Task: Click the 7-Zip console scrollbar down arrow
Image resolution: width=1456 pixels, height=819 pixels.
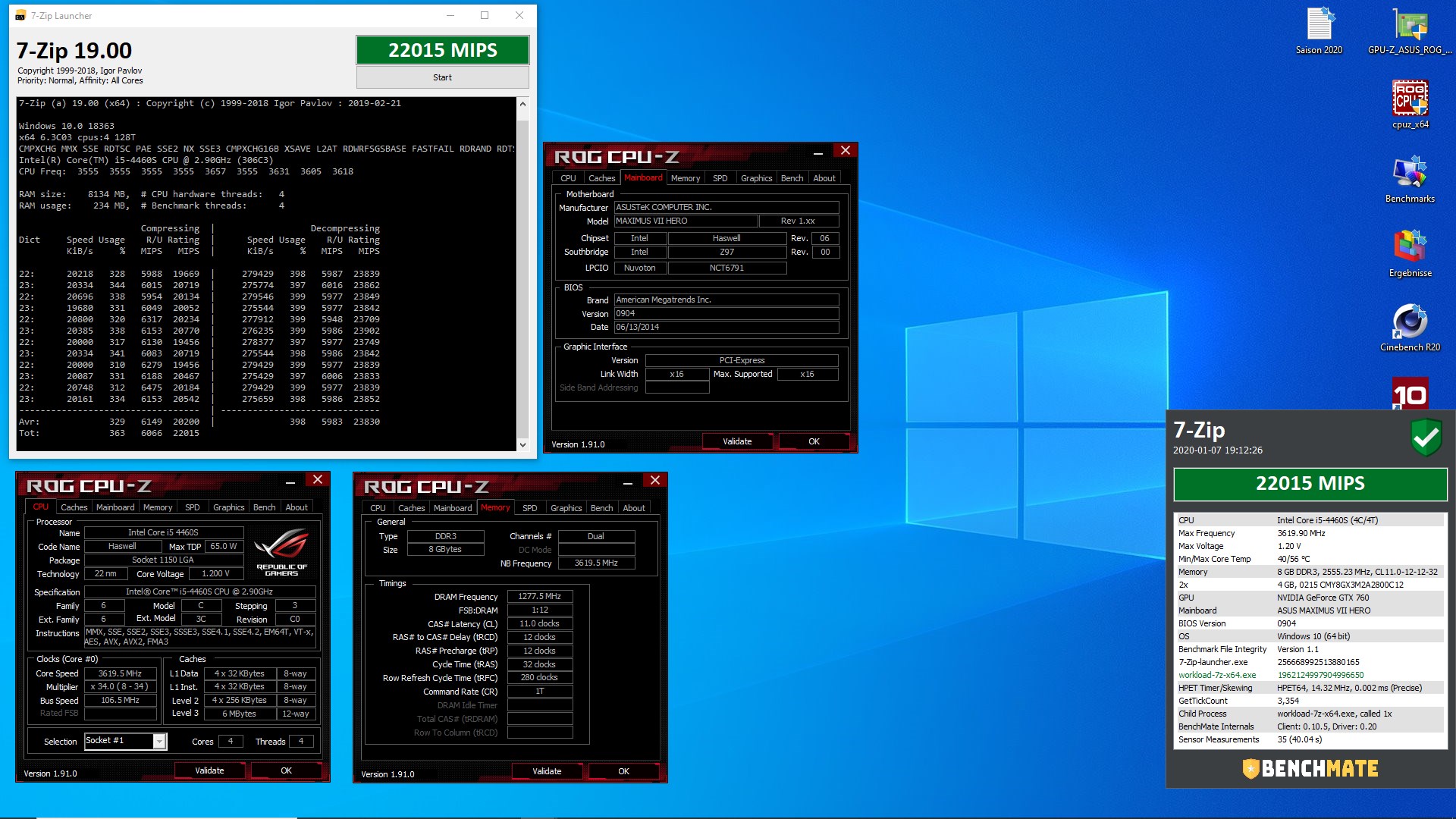Action: tap(522, 444)
